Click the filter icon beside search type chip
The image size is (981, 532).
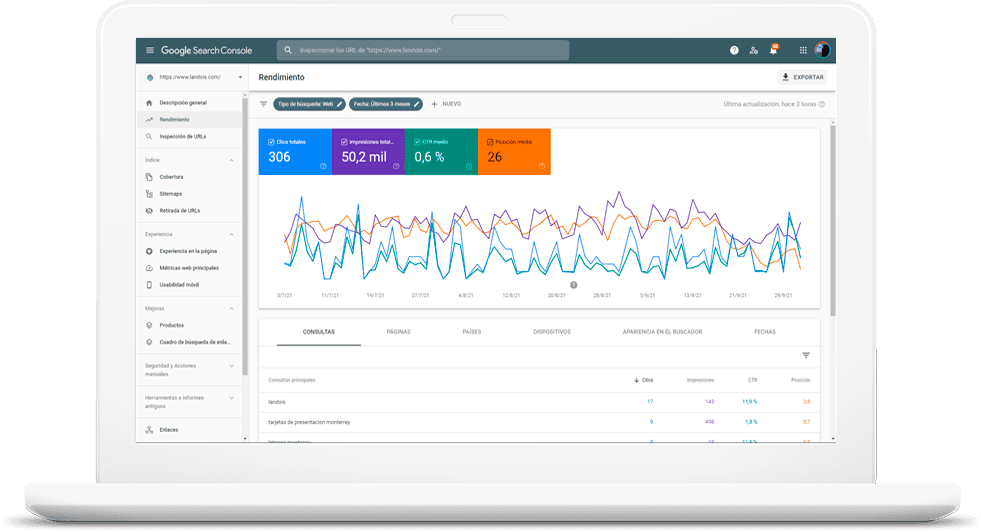(263, 104)
